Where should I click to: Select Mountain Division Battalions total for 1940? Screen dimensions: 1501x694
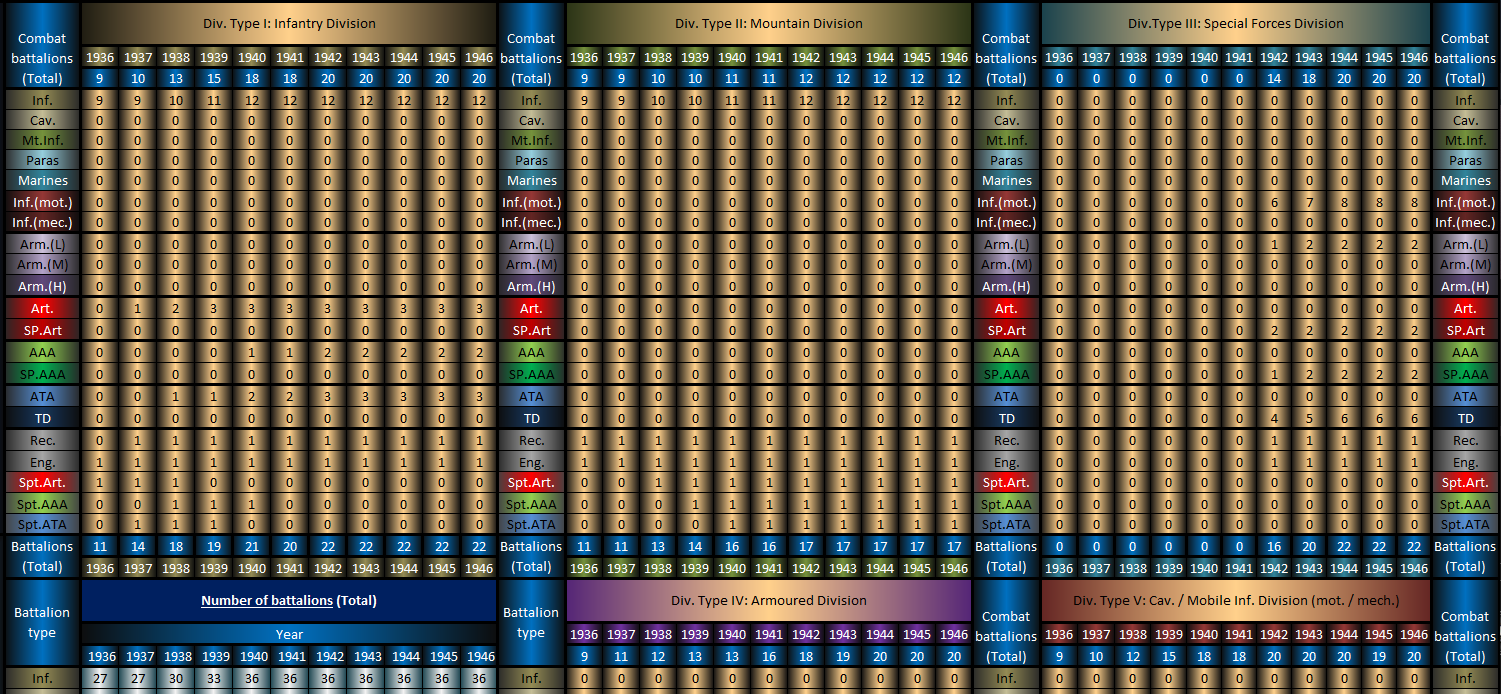tap(731, 547)
